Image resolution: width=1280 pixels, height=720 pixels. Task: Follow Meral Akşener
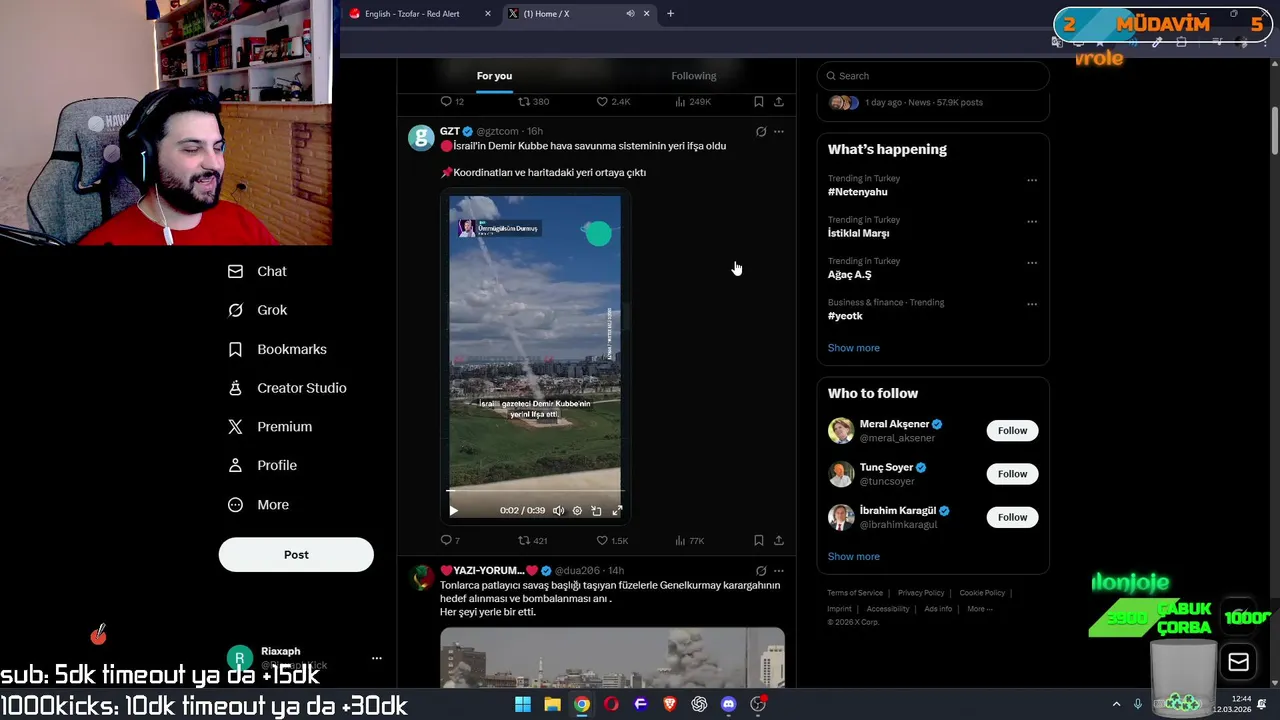pyautogui.click(x=1012, y=431)
